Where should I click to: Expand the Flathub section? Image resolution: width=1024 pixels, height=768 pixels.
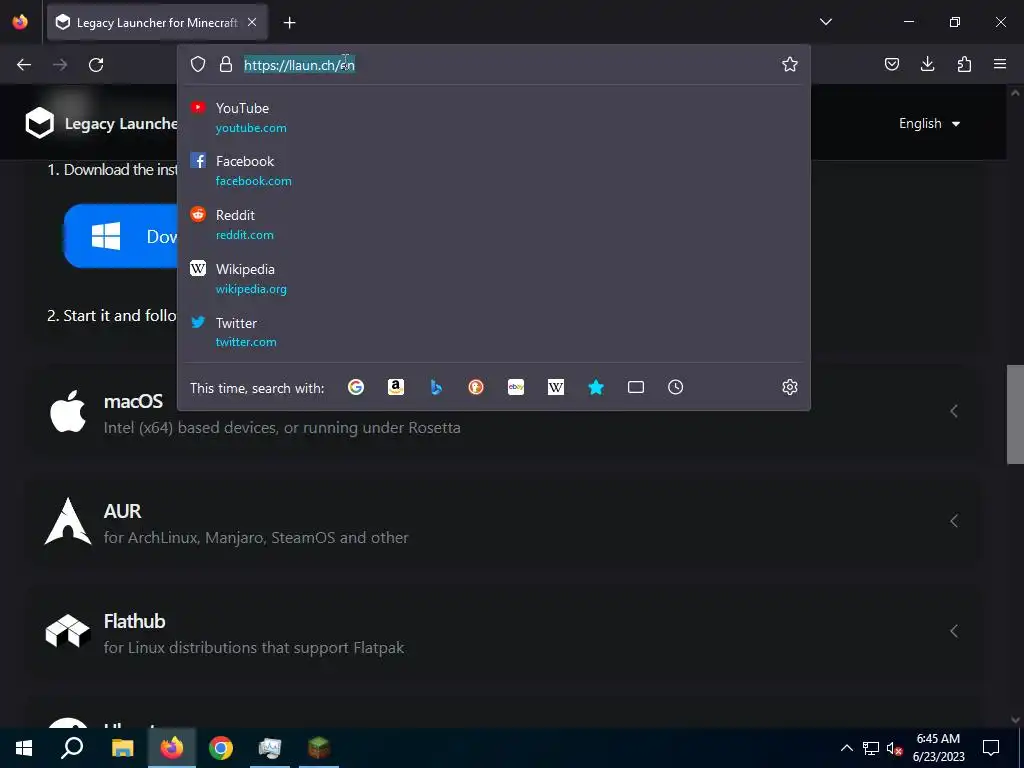[502, 631]
